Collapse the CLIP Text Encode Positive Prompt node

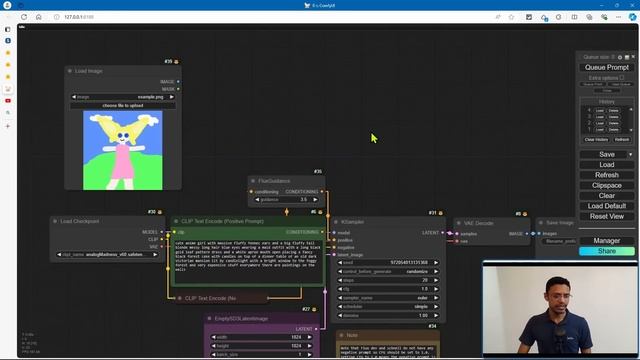176,221
